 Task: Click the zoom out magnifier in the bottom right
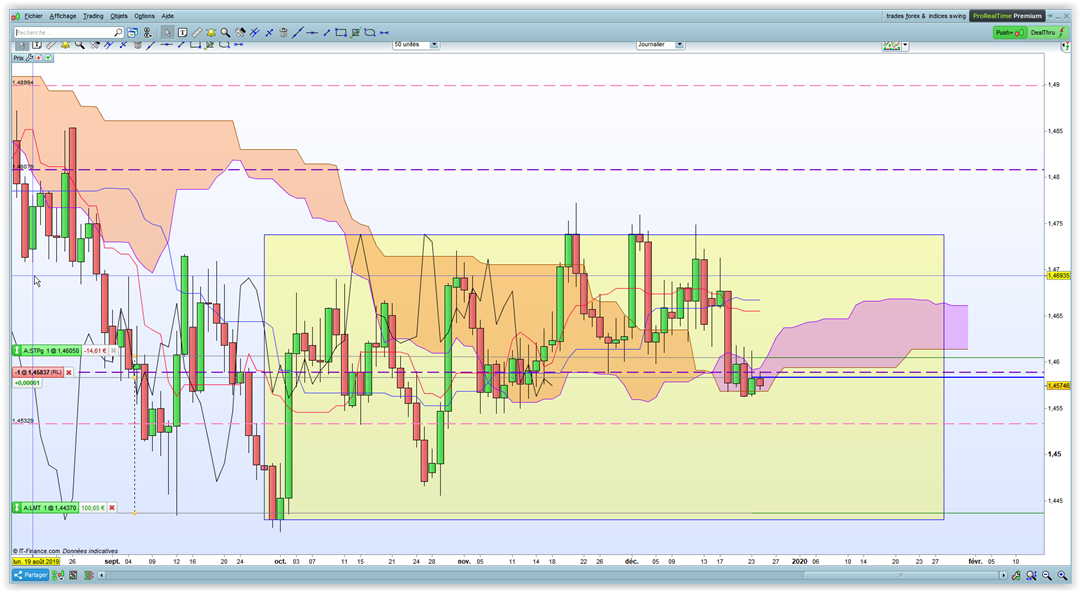[1047, 575]
